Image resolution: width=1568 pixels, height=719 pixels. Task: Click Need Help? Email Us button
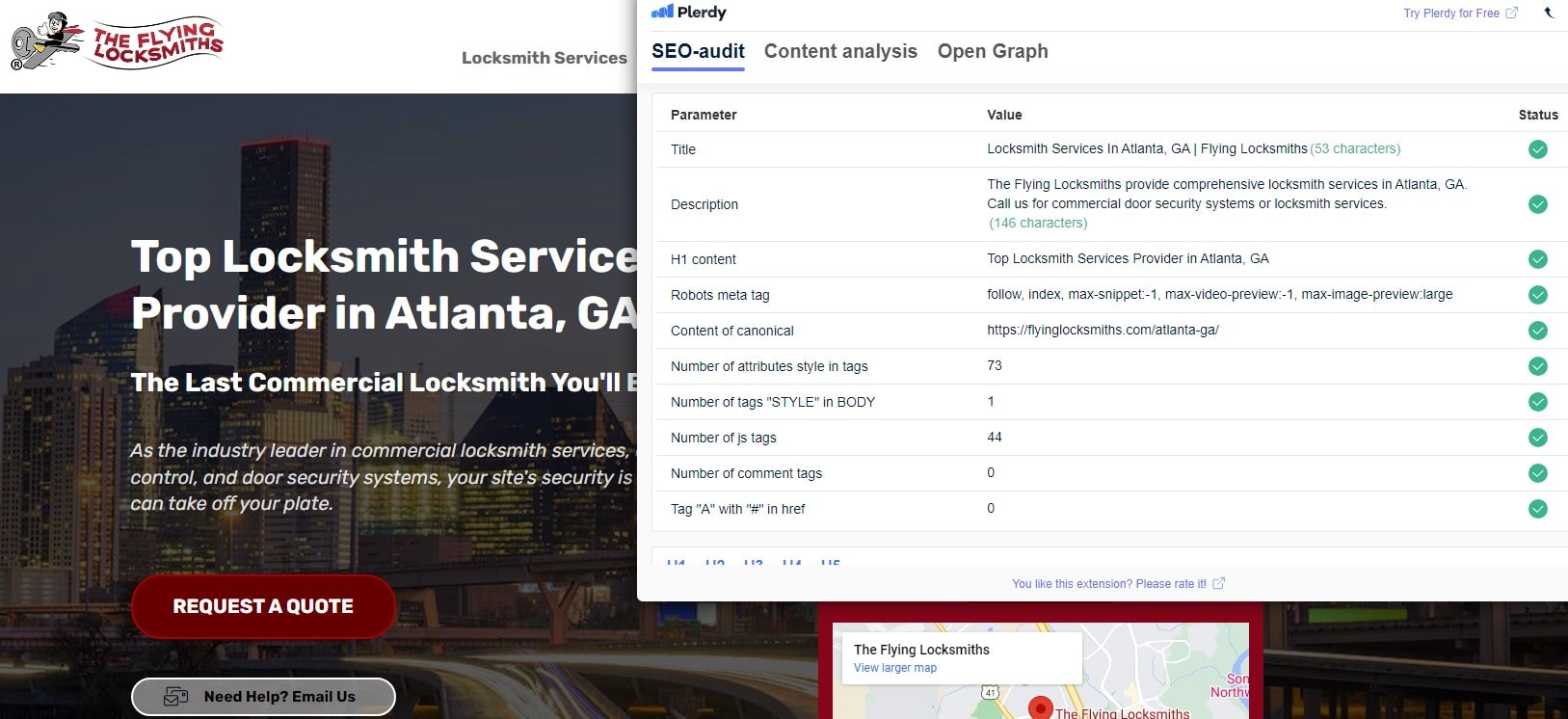tap(263, 697)
